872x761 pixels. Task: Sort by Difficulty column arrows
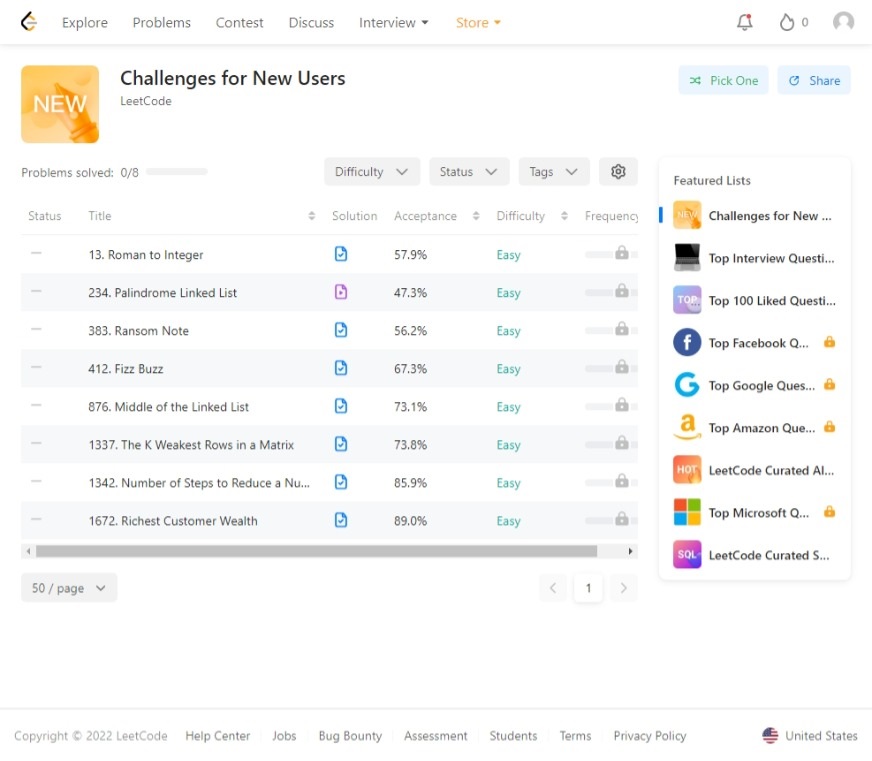point(564,216)
